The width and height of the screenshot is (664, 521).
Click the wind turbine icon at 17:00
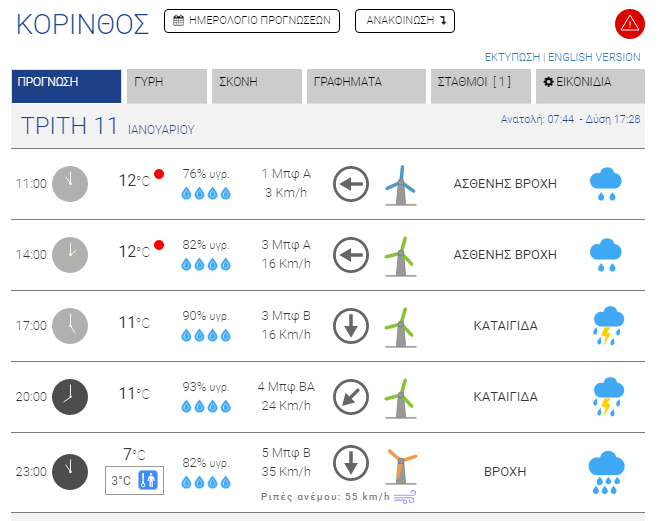[x=400, y=326]
